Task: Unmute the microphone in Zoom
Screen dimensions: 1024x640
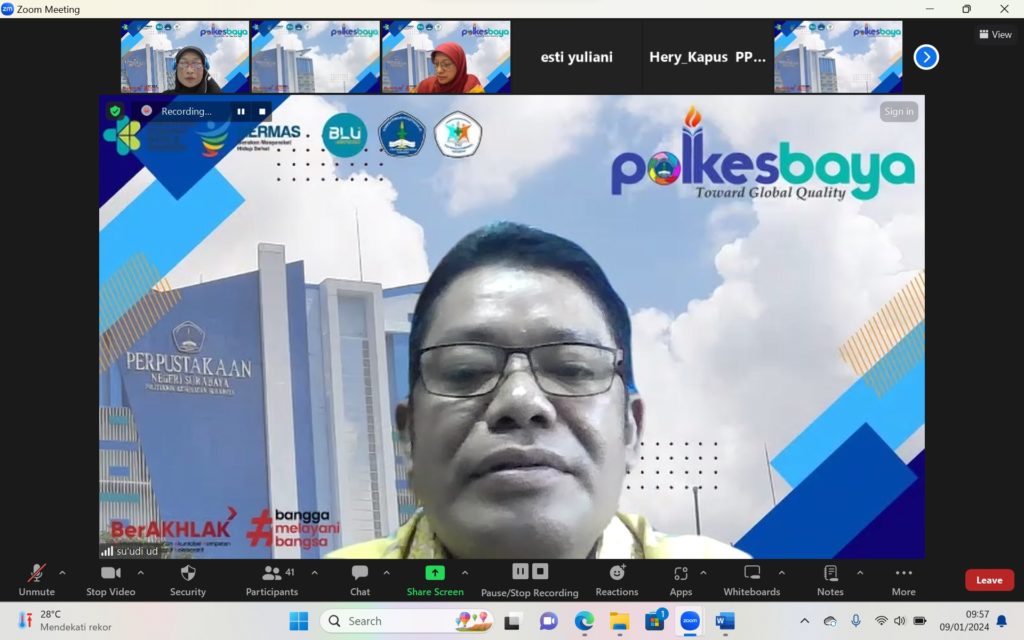Action: pyautogui.click(x=37, y=580)
